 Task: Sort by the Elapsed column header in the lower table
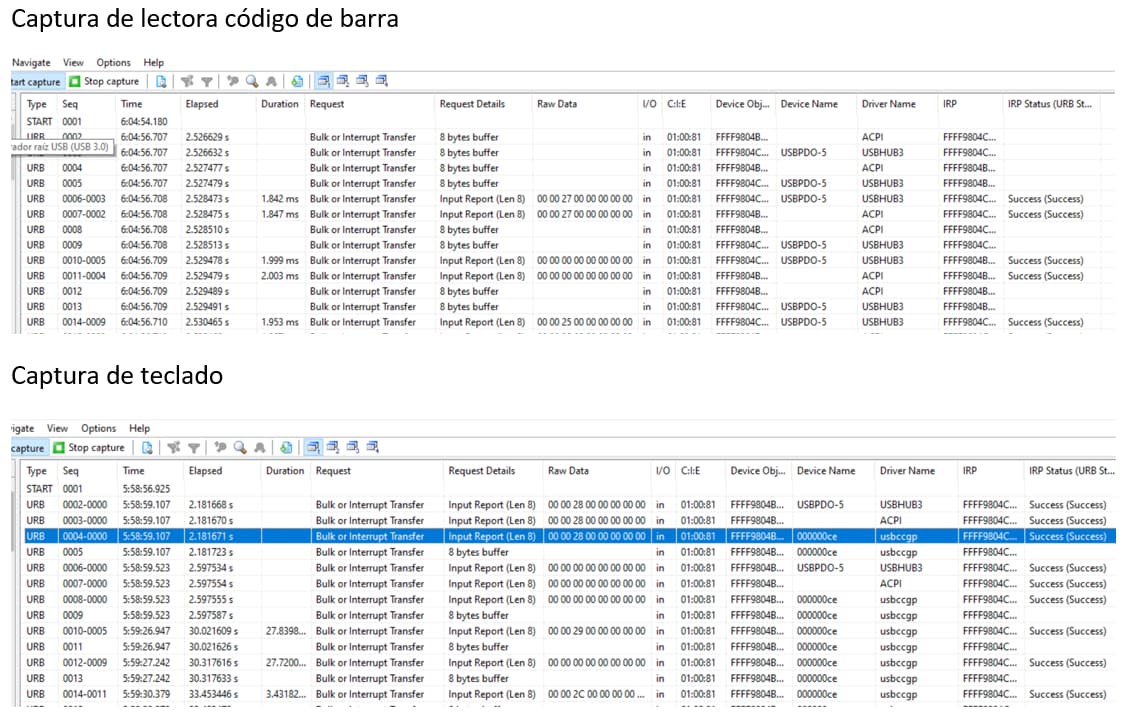click(x=205, y=471)
